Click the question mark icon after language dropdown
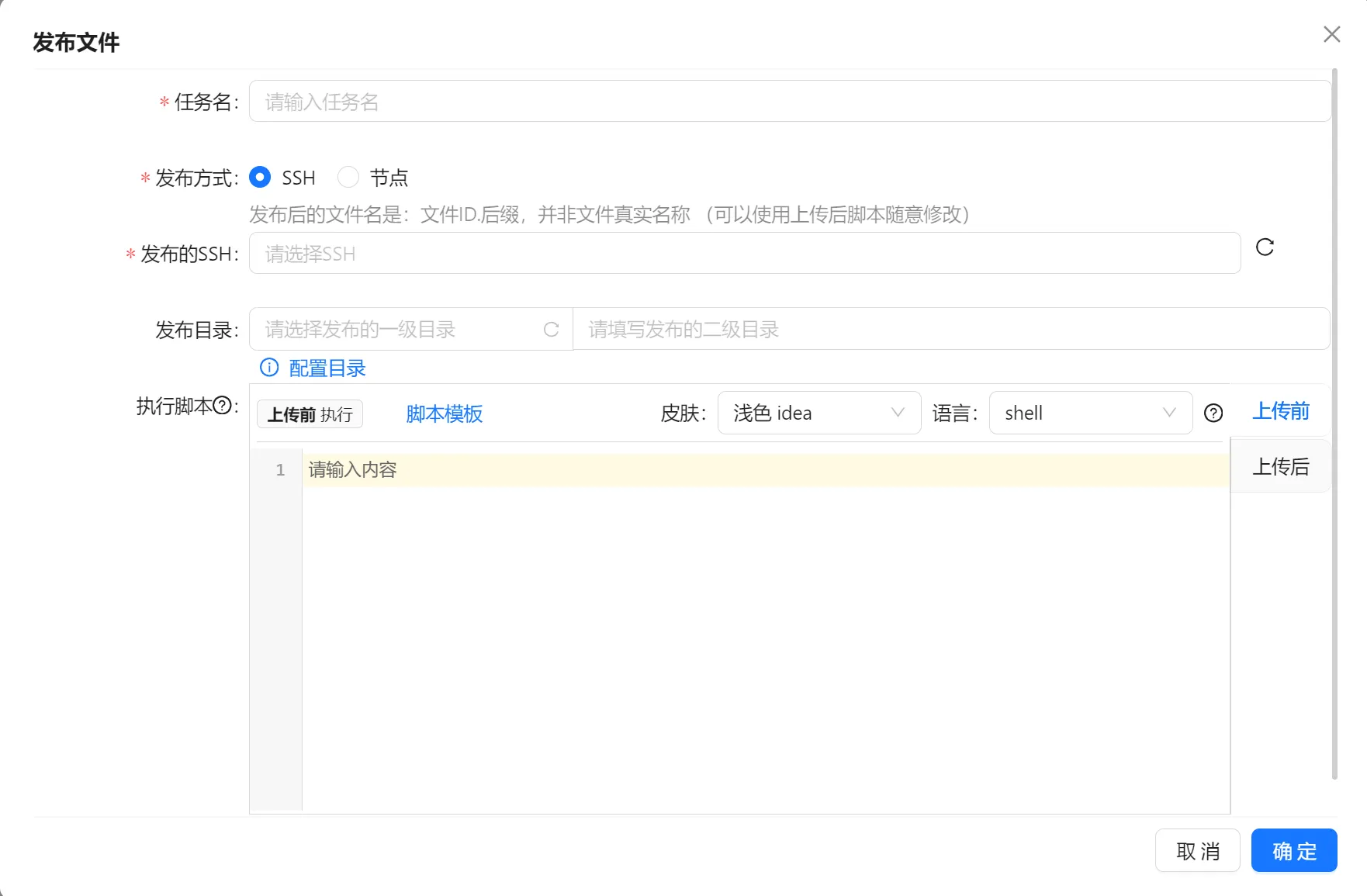Viewport: 1367px width, 896px height. 1213,413
